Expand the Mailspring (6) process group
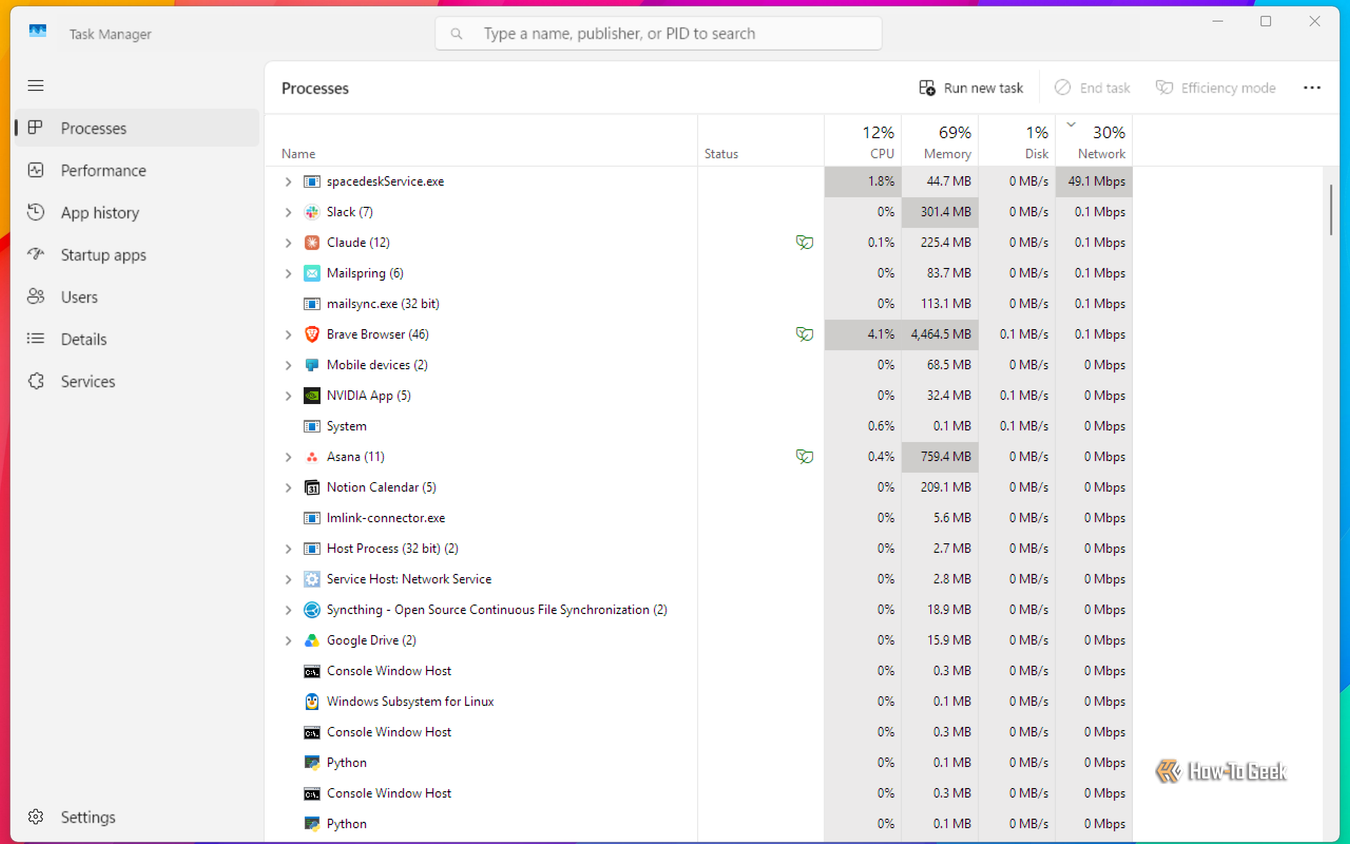This screenshot has width=1350, height=844. [288, 273]
